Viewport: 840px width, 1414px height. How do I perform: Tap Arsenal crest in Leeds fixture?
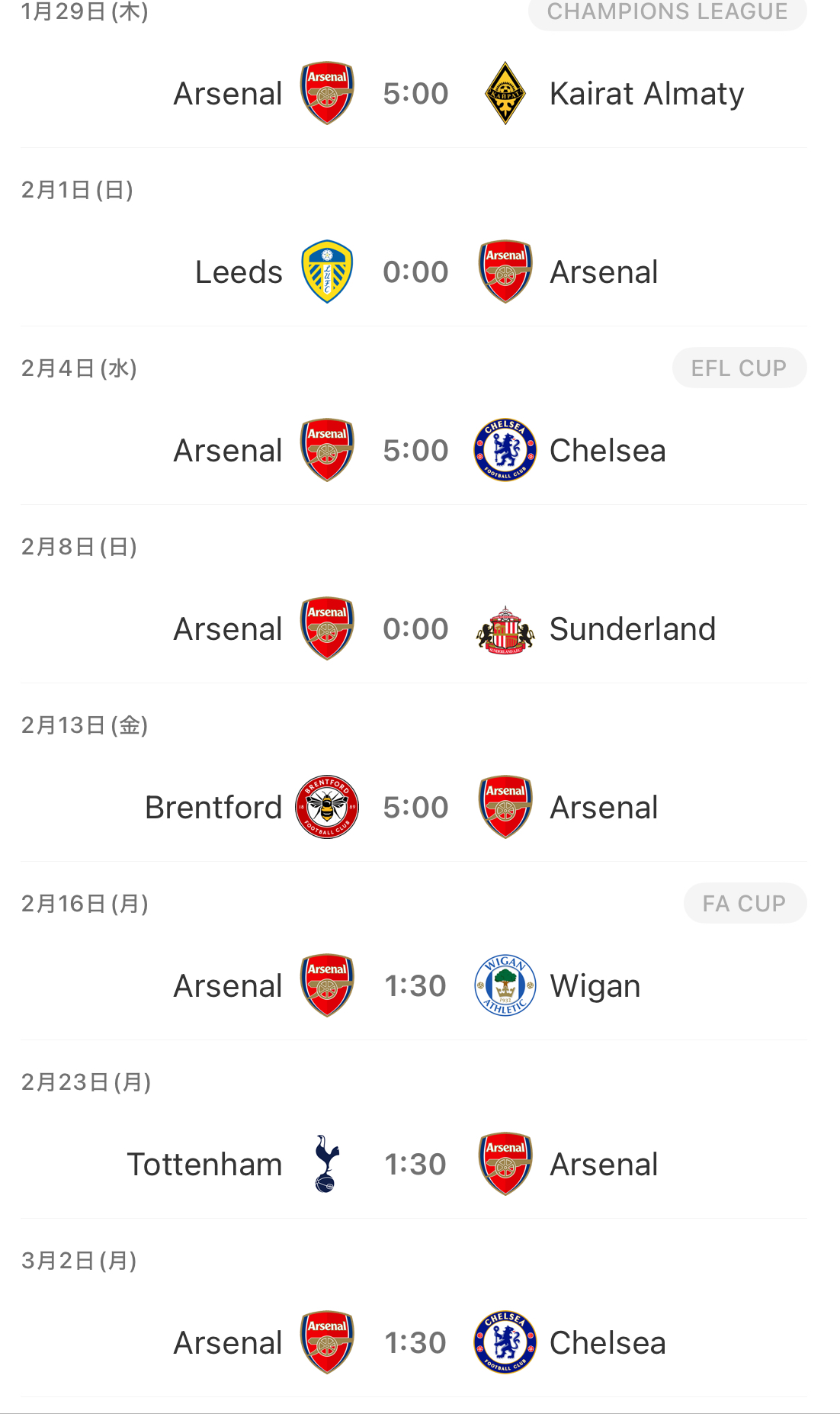click(505, 272)
